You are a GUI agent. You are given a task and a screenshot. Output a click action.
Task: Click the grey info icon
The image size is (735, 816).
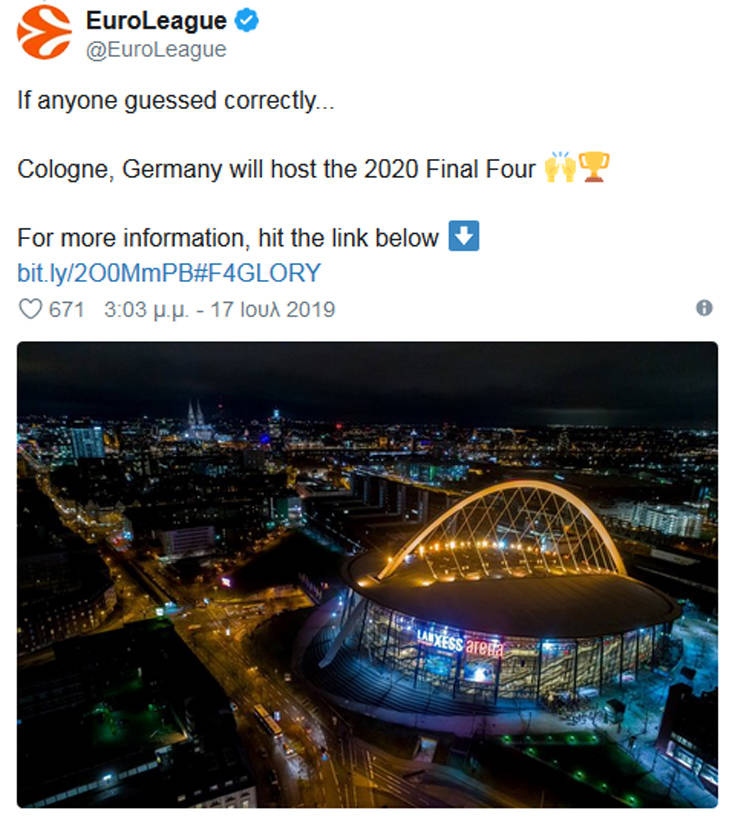[704, 308]
